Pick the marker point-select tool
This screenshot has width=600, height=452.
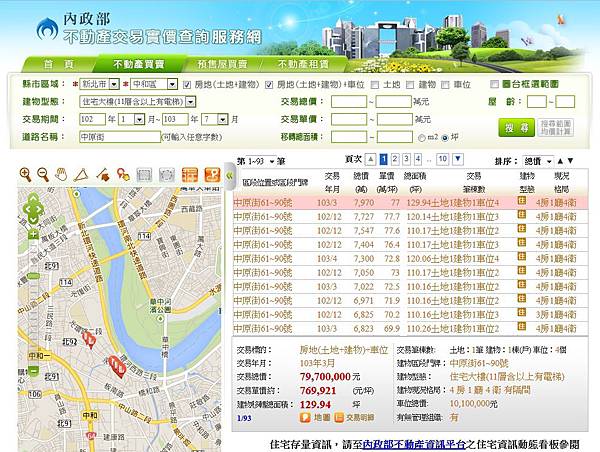[x=123, y=175]
